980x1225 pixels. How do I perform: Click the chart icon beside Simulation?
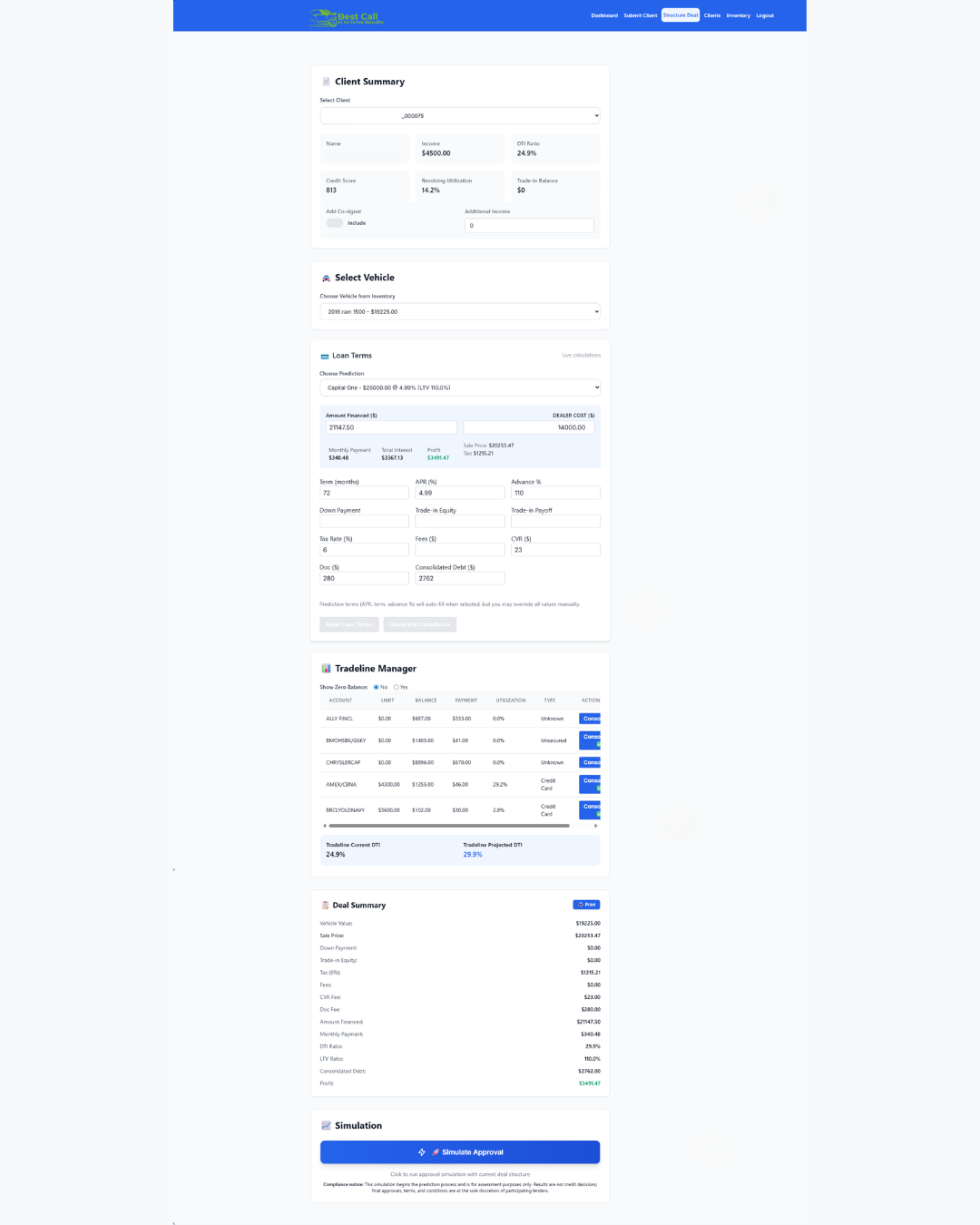pos(327,1126)
